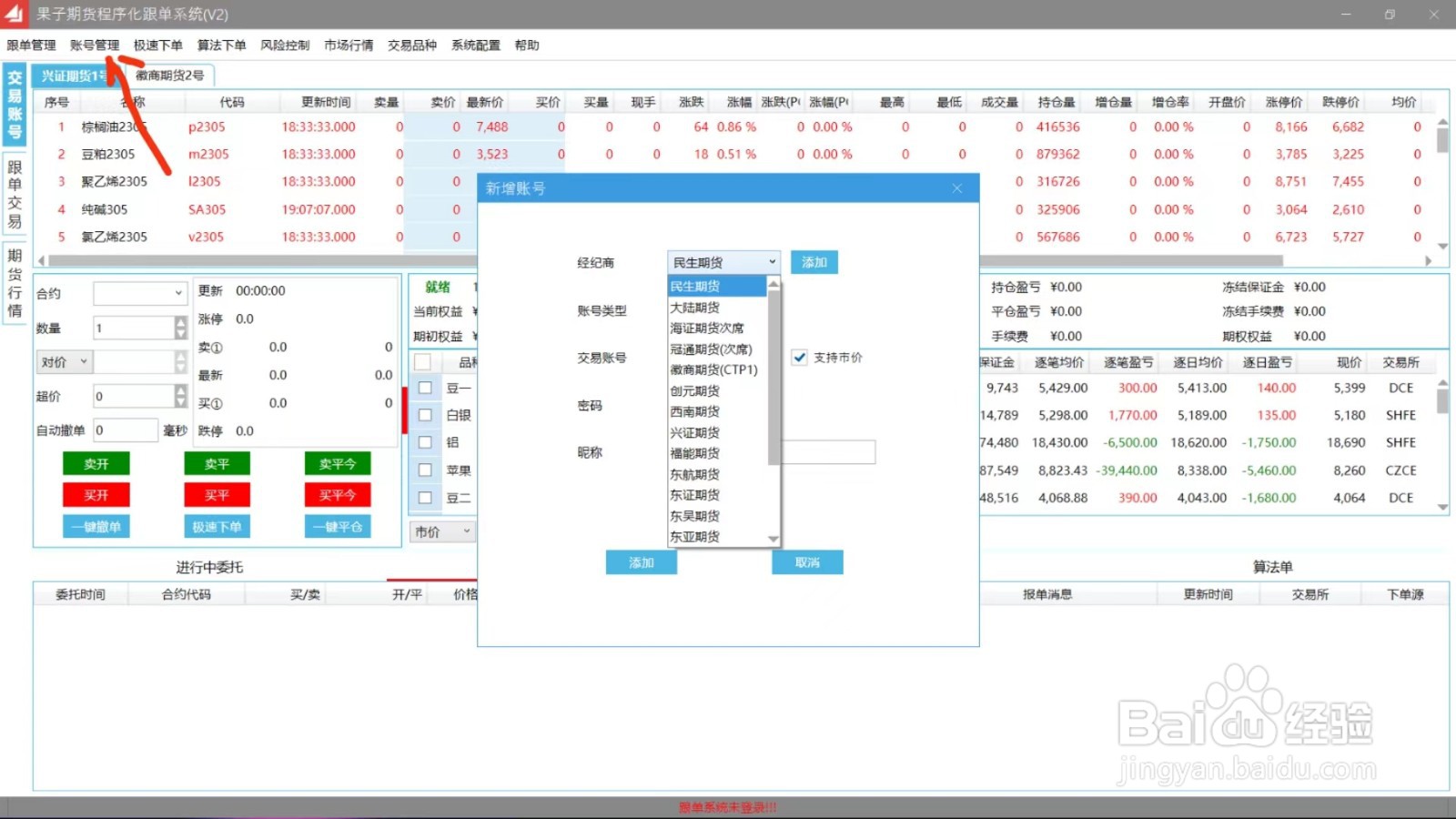Click the 一键撤单 button
Viewport: 1456px width, 819px height.
tap(96, 527)
